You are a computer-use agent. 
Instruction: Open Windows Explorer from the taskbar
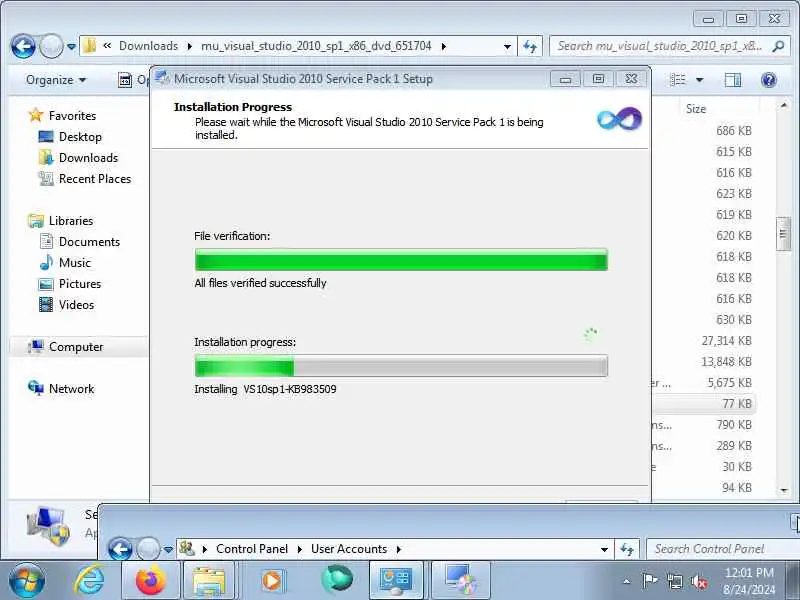209,581
